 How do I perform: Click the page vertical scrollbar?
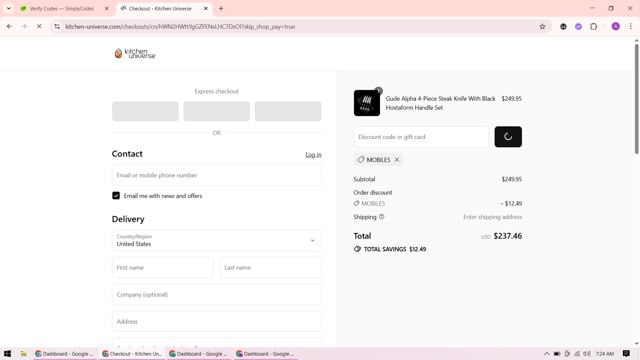point(636,99)
